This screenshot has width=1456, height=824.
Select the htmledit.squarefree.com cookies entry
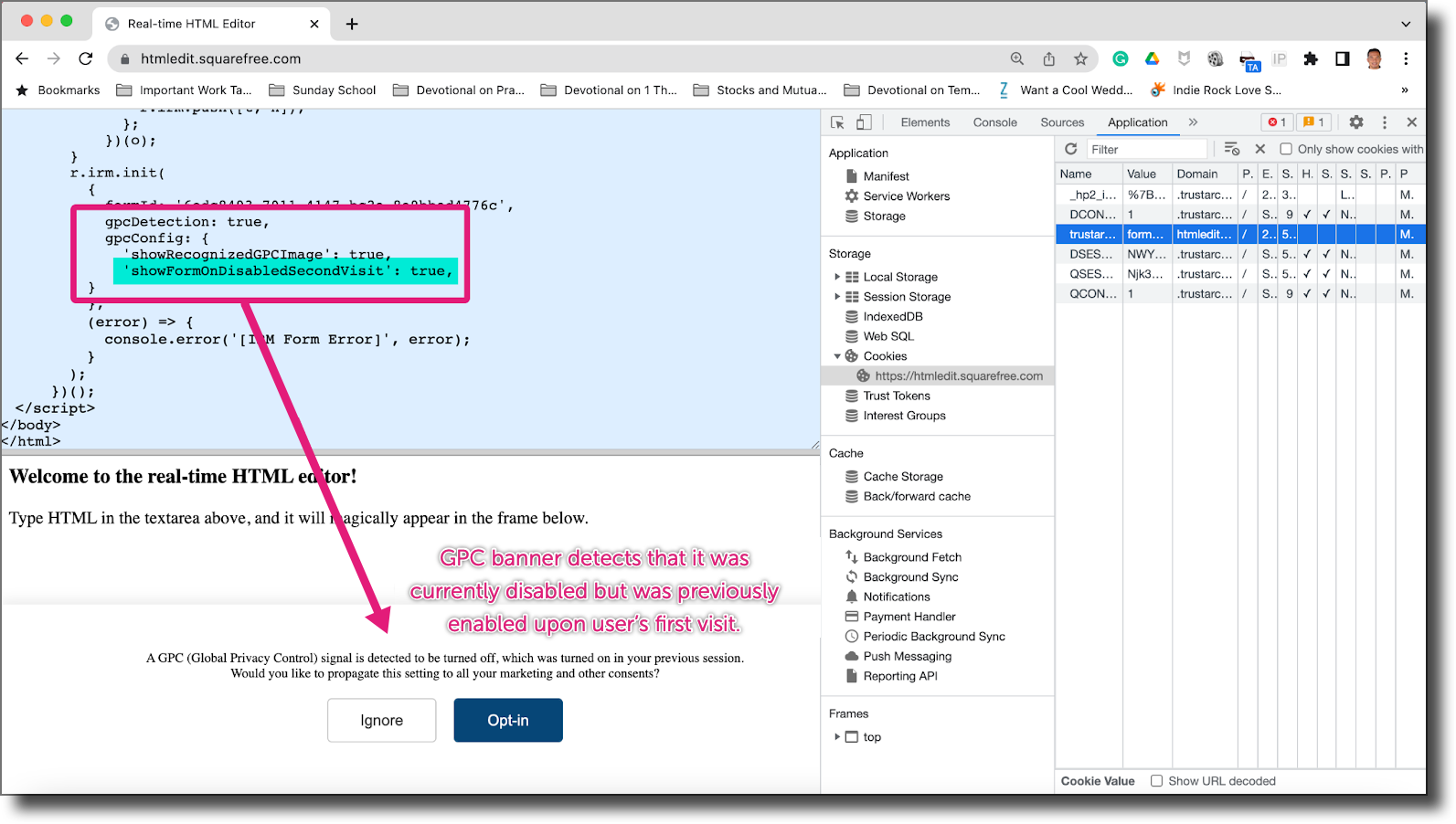[x=938, y=376]
